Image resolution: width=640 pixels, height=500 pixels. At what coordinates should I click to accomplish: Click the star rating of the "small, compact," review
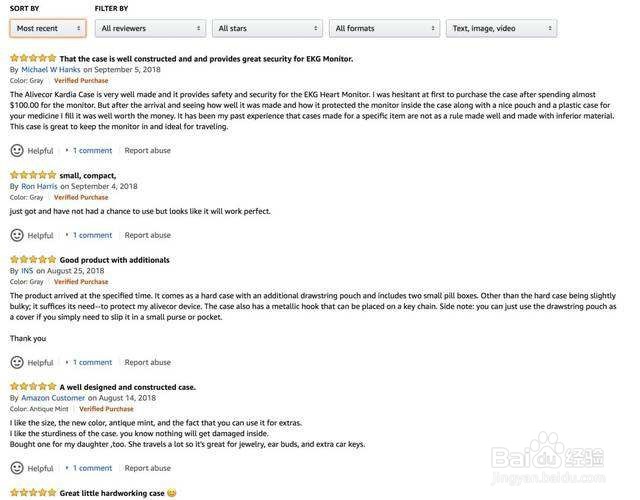pos(33,175)
